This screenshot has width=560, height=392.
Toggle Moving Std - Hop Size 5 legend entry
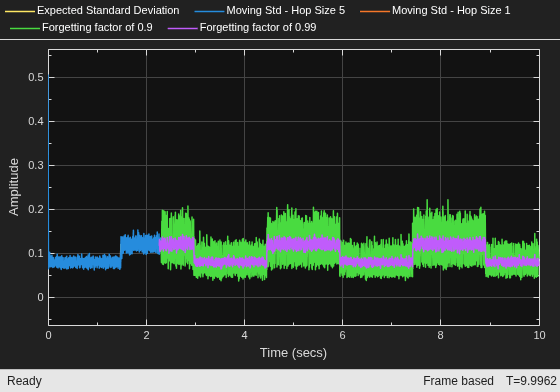(270, 11)
